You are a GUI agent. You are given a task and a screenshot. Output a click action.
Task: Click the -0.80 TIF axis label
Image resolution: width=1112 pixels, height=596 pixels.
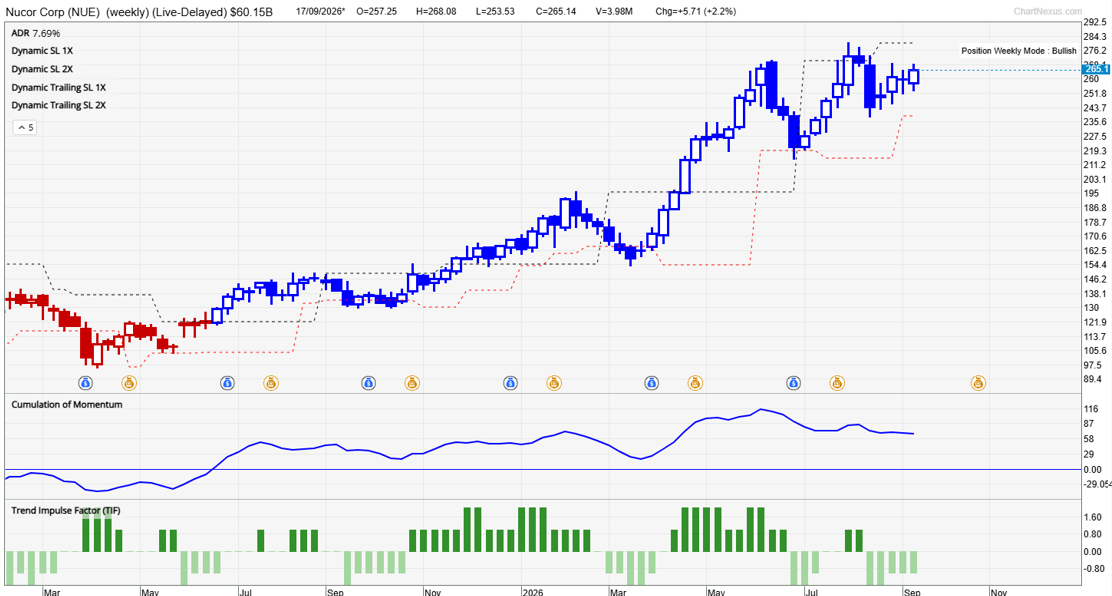point(1094,568)
